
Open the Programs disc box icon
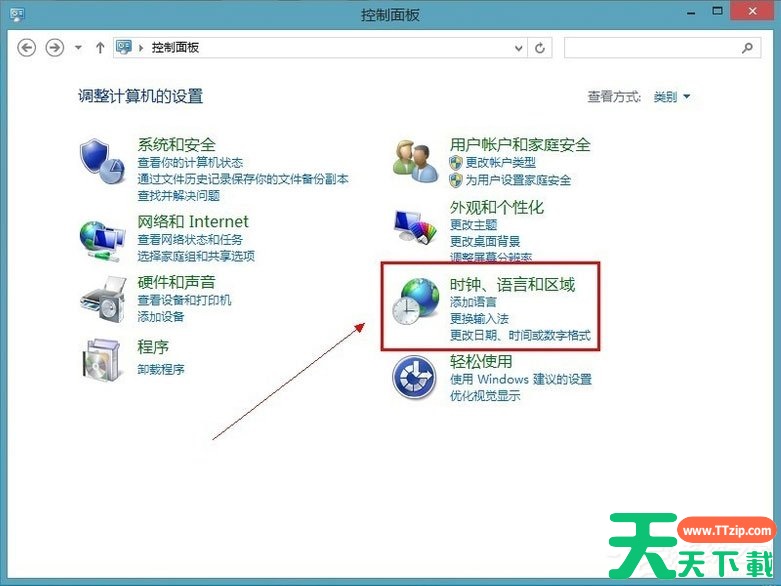[102, 359]
